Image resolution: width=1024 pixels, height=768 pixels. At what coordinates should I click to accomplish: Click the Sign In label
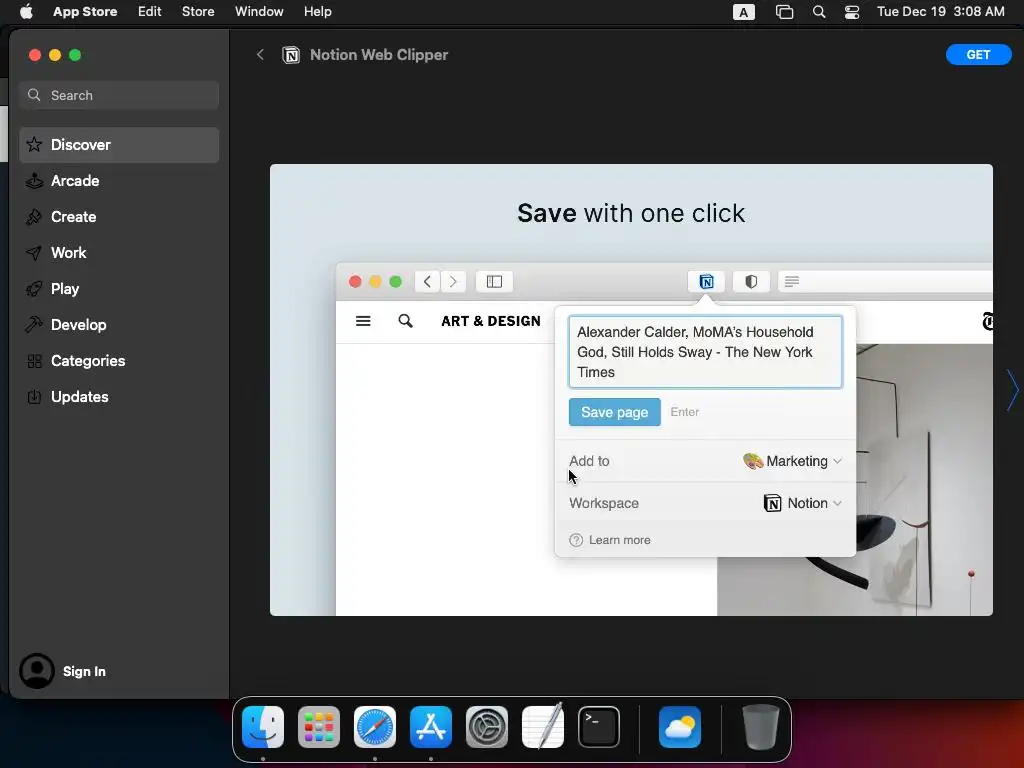[x=84, y=671]
